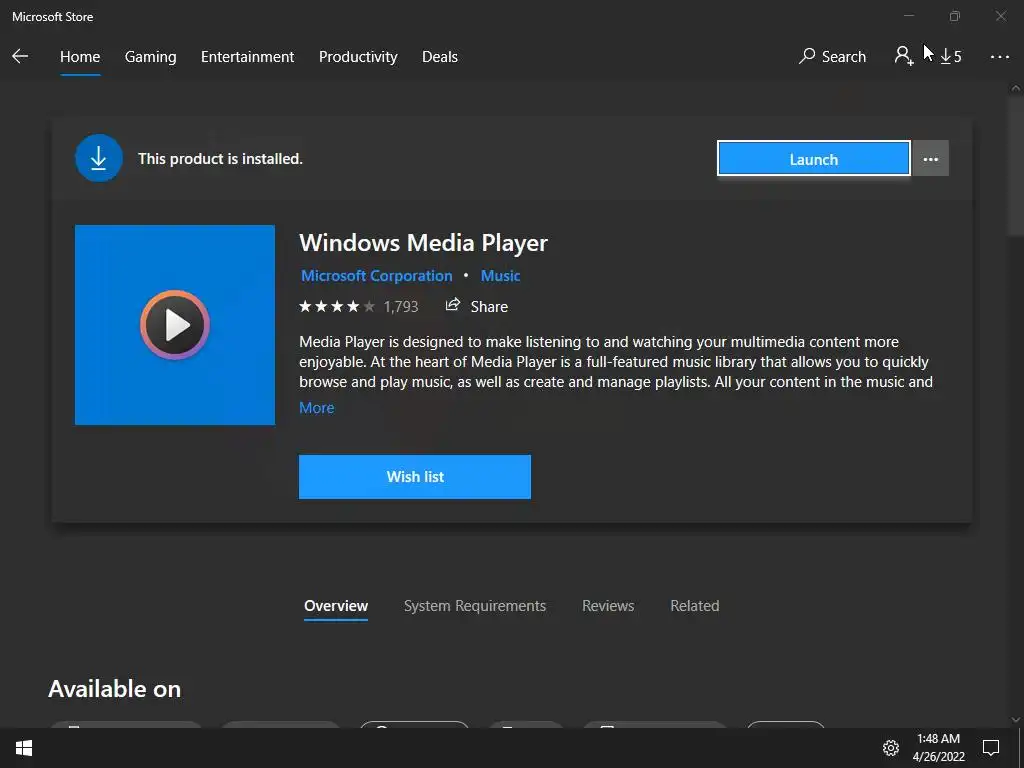Switch to System Requirements tab
Screen dimensions: 1024x768
[475, 606]
